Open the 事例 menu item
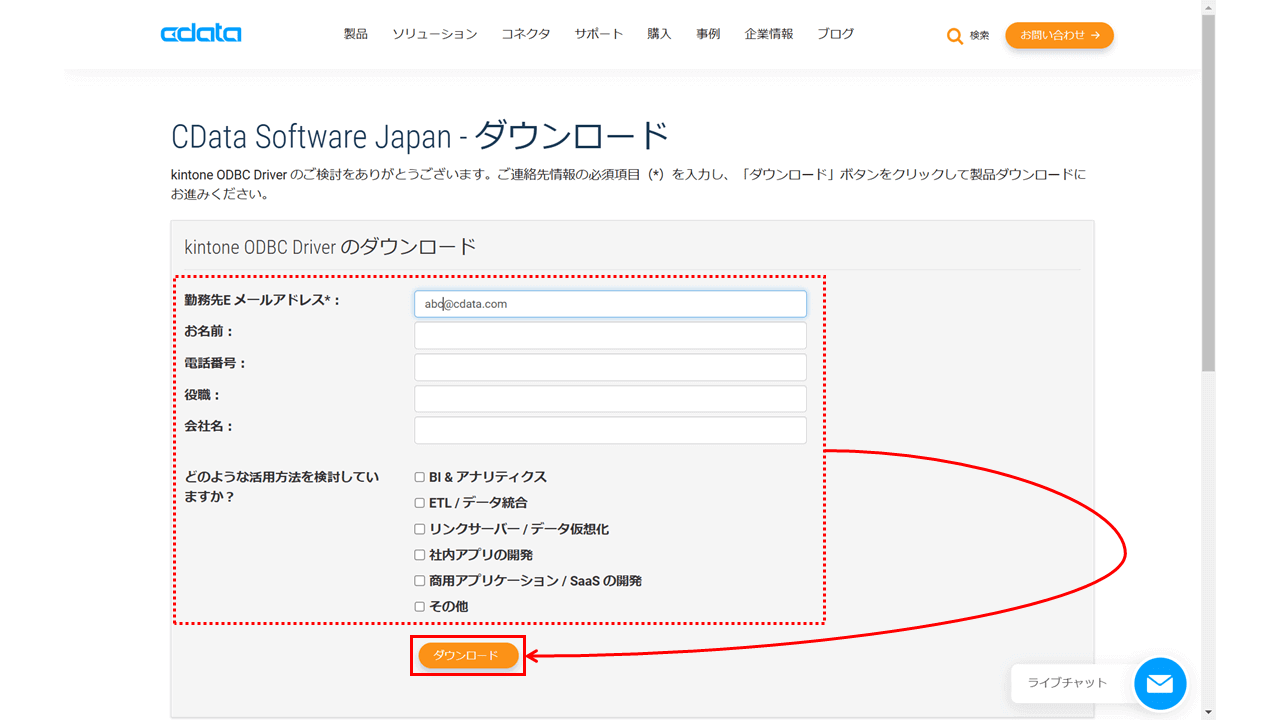The width and height of the screenshot is (1280, 720). coord(709,34)
